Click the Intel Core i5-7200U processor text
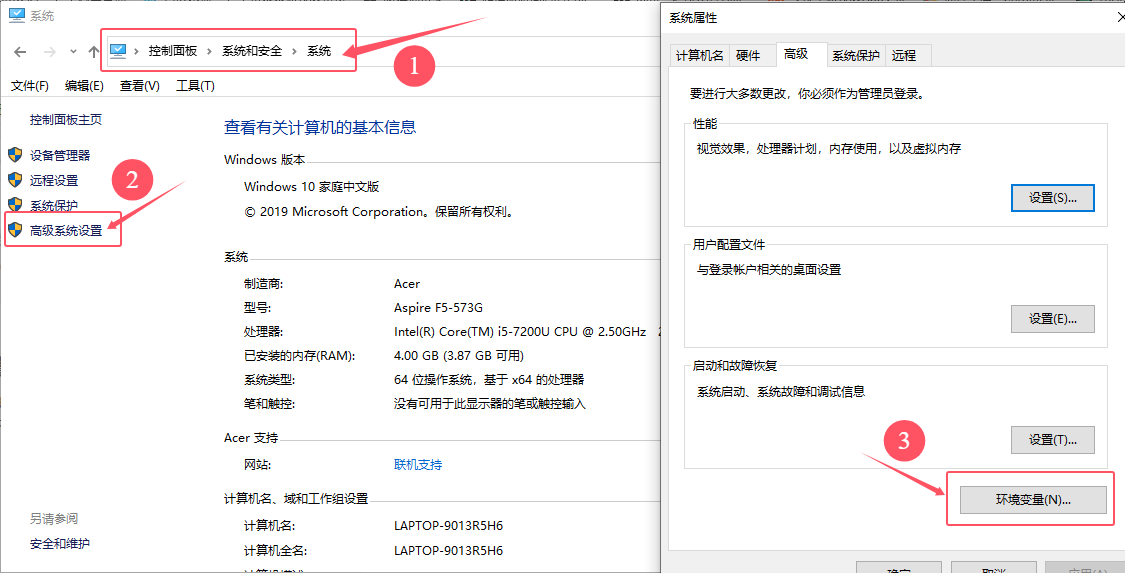Screen dimensions: 1125x573 520,333
